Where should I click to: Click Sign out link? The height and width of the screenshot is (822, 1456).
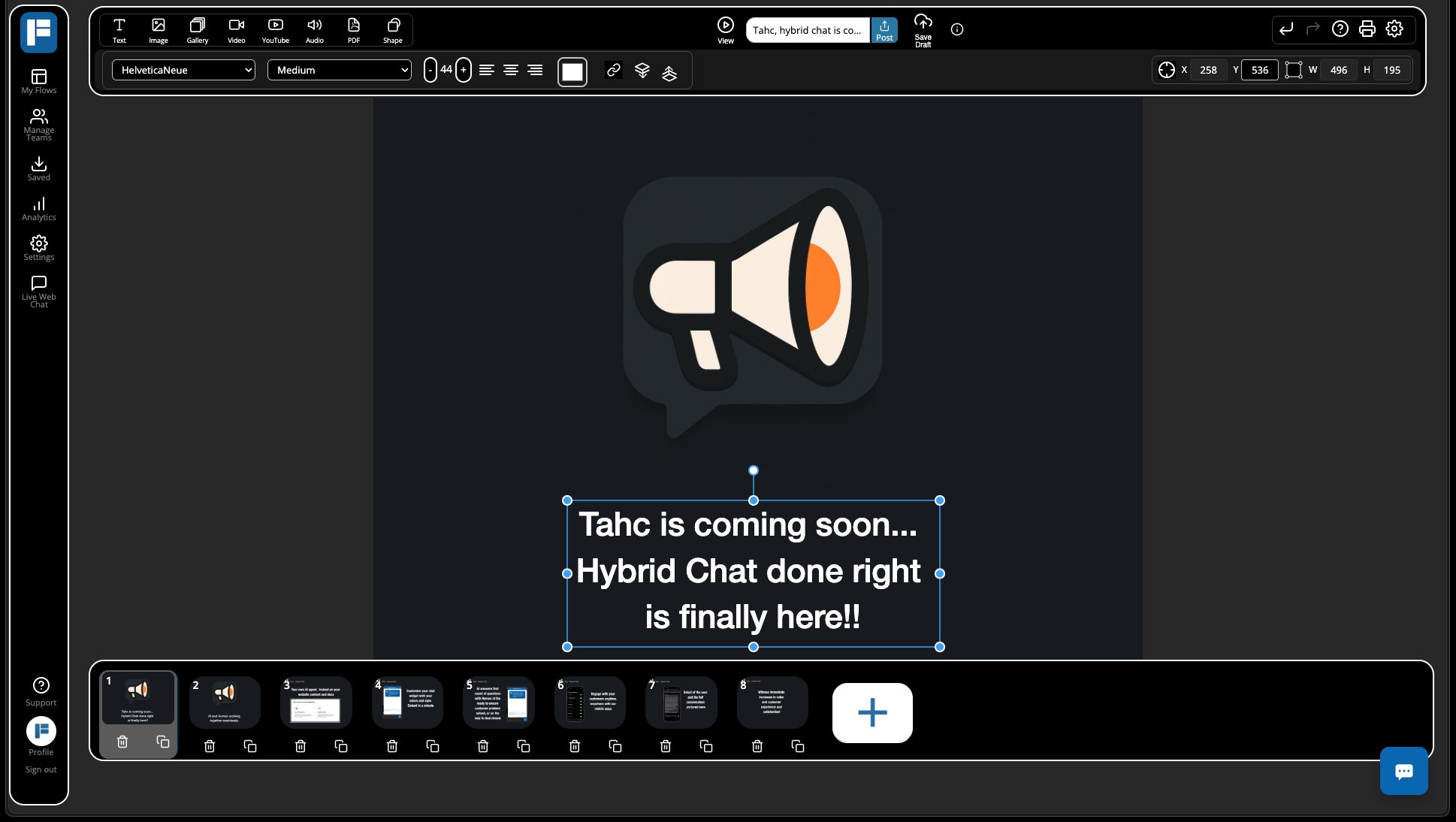click(x=41, y=769)
